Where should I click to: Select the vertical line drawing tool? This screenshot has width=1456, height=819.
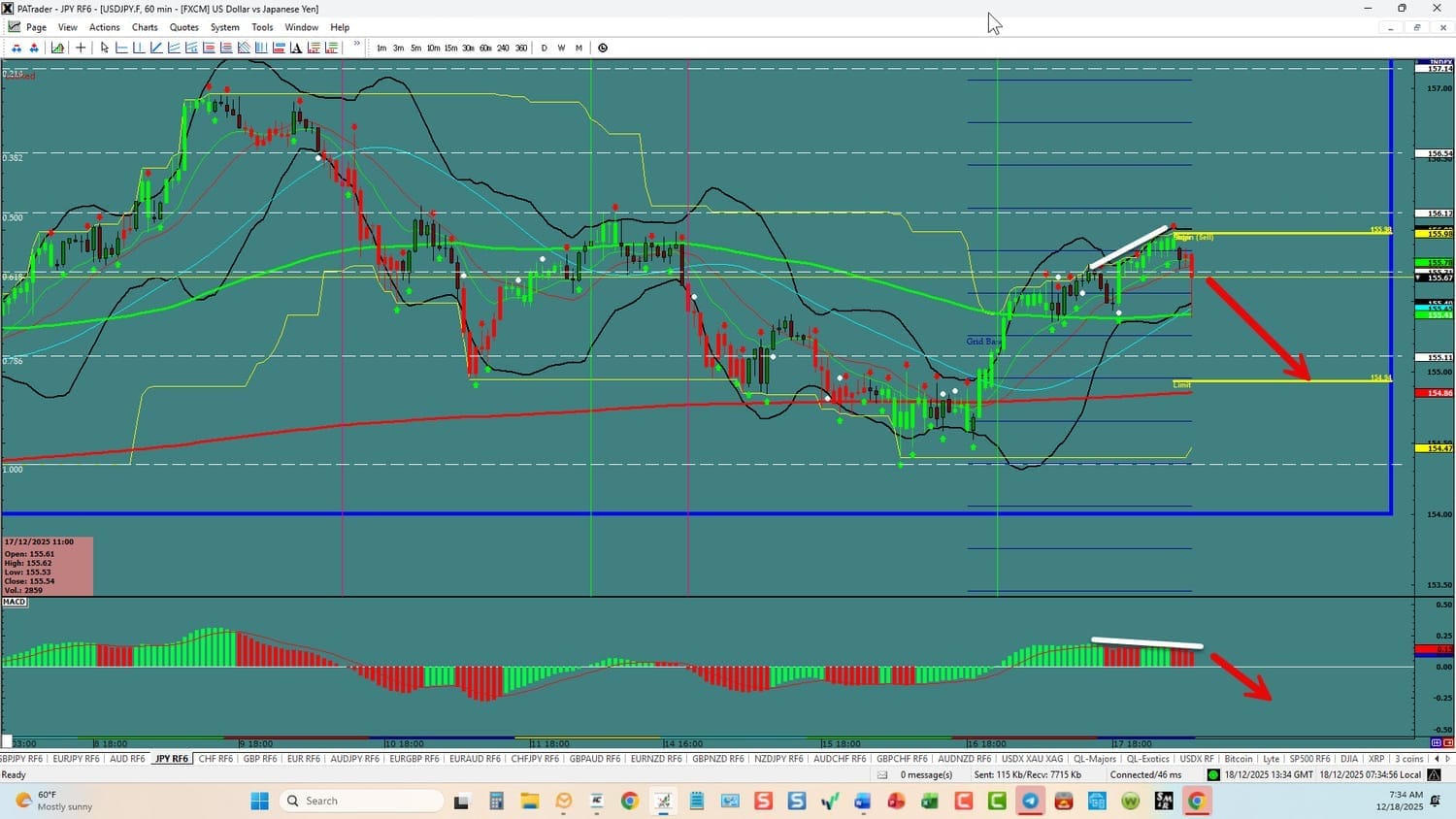(x=139, y=48)
